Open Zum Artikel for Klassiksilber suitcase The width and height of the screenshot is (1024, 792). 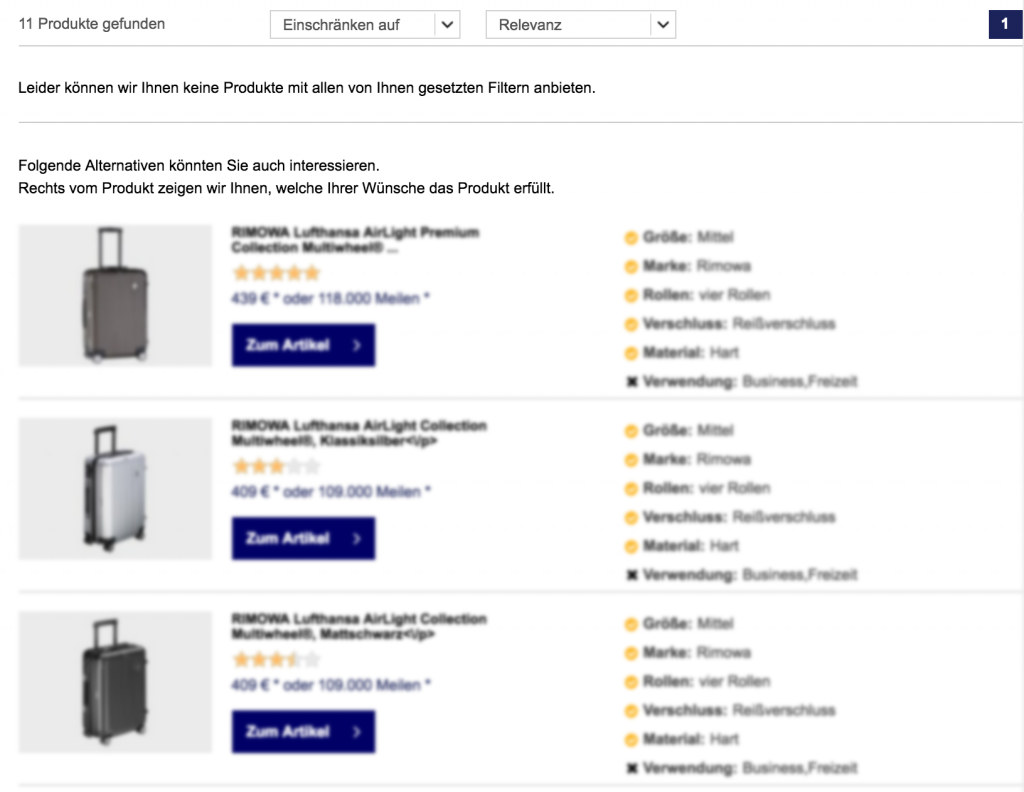click(303, 538)
